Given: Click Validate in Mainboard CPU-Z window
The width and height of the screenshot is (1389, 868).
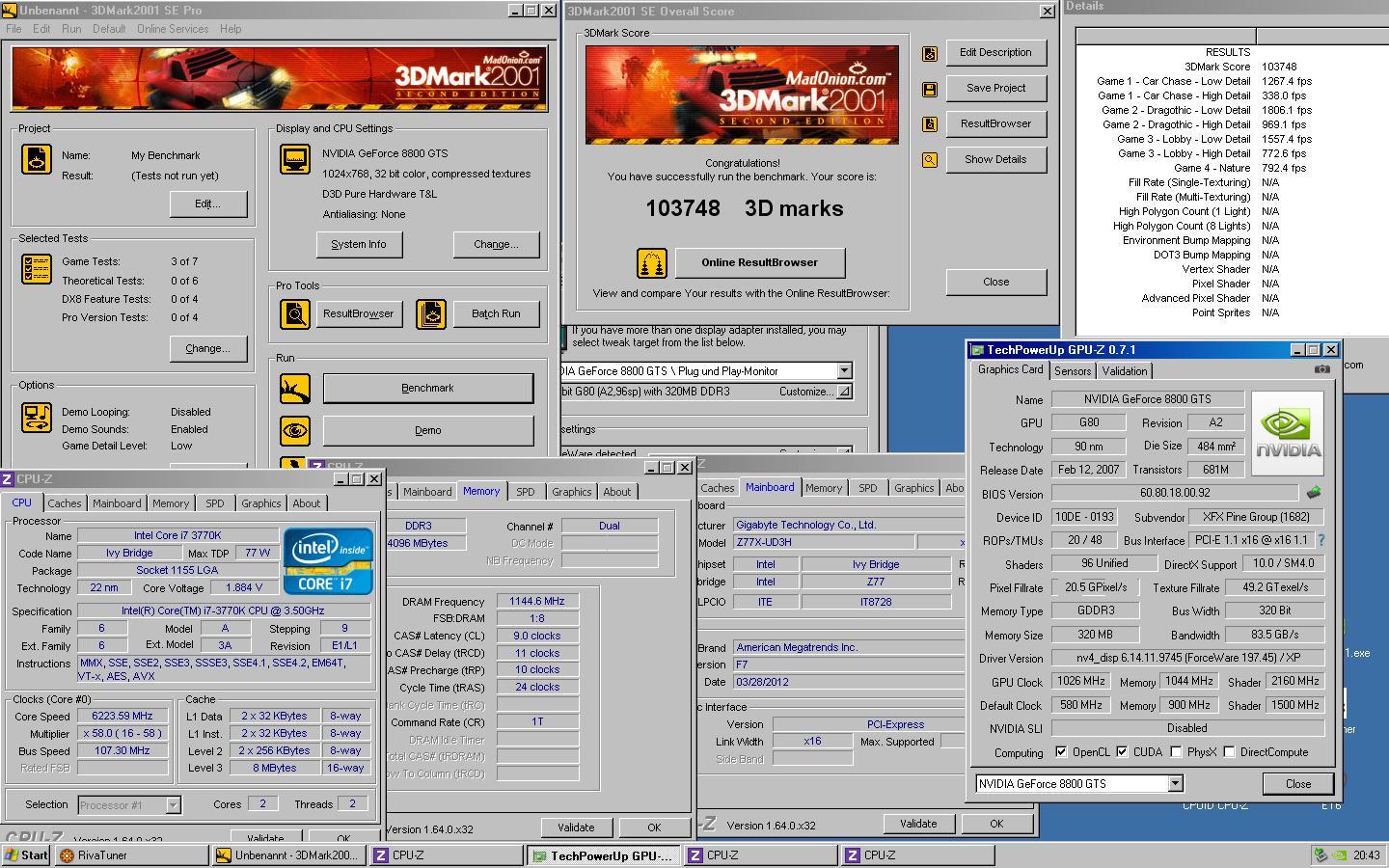Looking at the screenshot, I should point(918,824).
